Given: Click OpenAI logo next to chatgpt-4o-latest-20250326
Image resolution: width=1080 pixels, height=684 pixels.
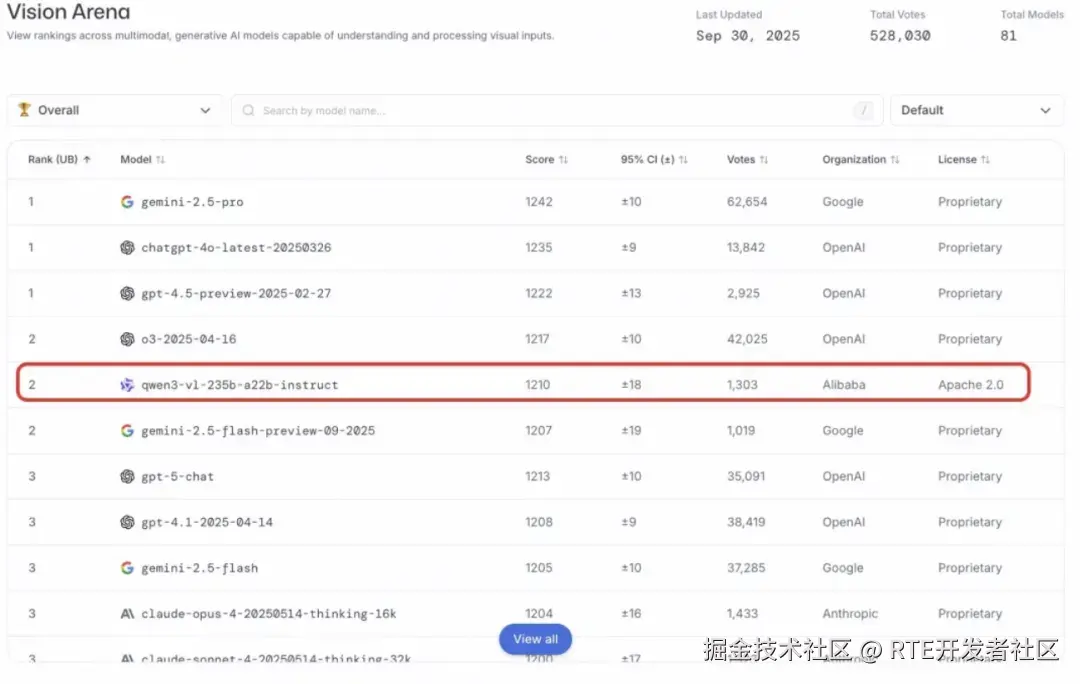Looking at the screenshot, I should pos(127,247).
